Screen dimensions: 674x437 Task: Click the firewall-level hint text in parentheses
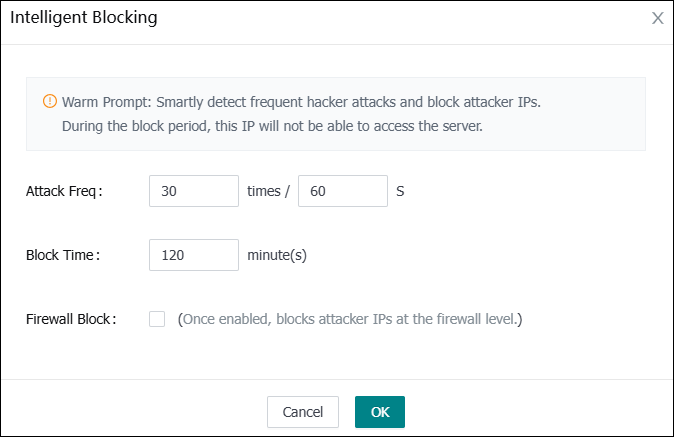350,320
